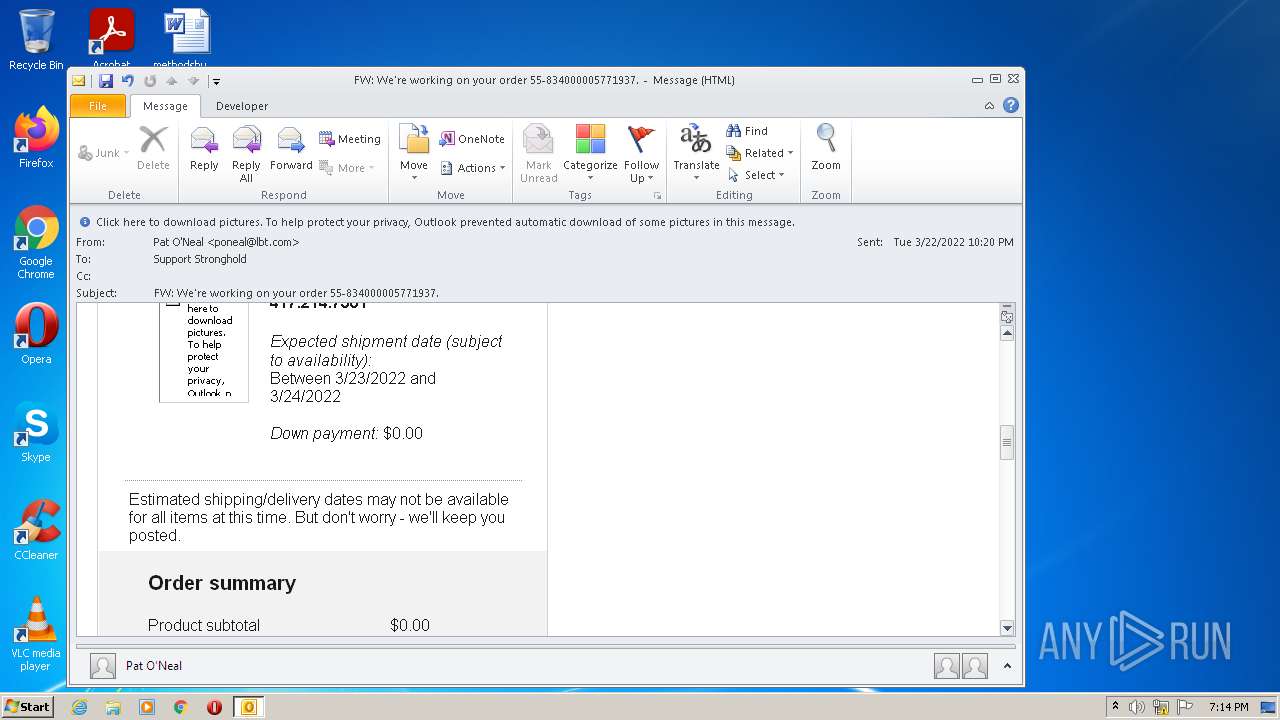Save the message via floppy disk icon
Screen dimensions: 1280x720
(x=105, y=81)
